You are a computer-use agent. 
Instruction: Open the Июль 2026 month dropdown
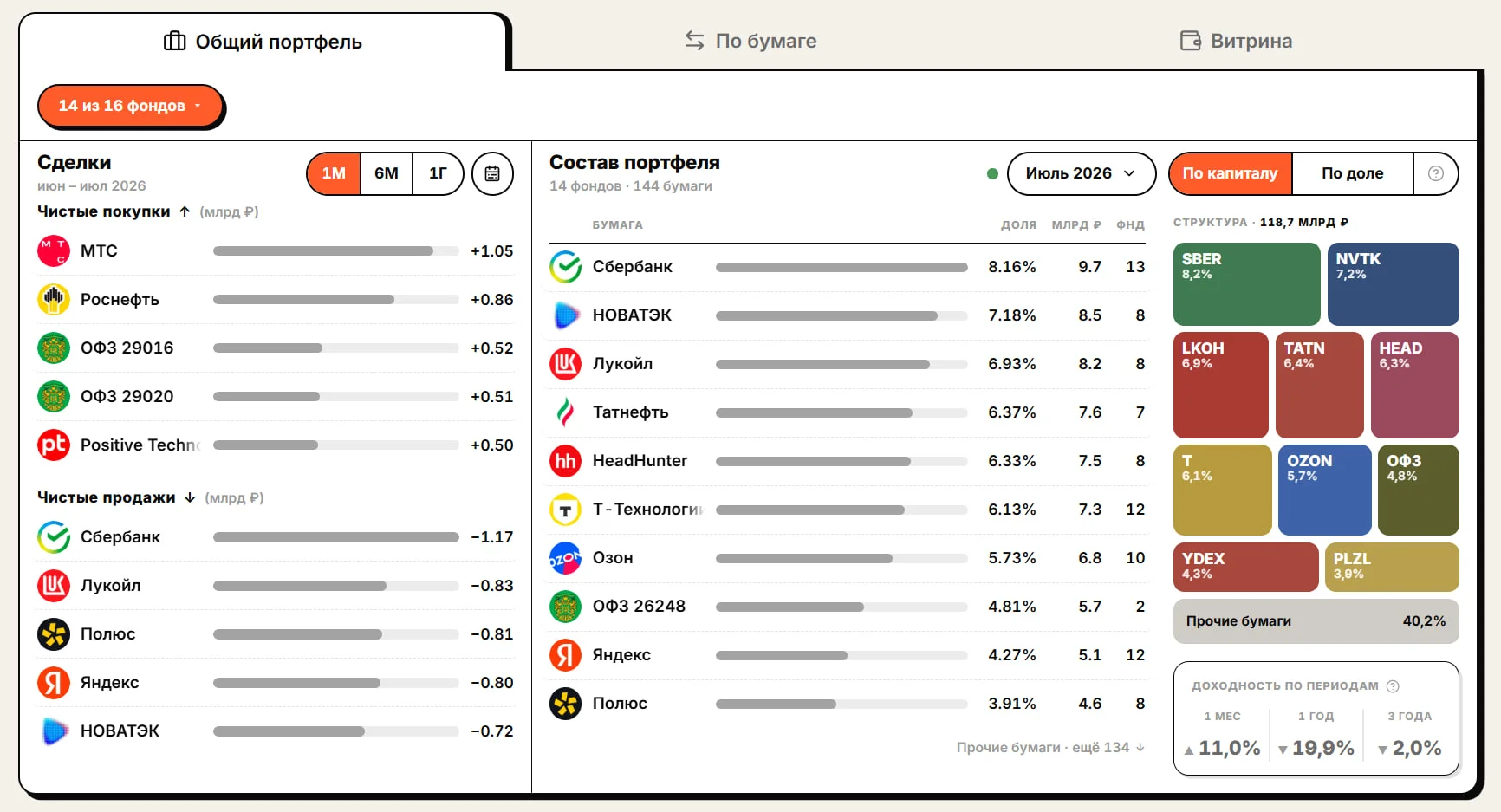coord(1081,173)
